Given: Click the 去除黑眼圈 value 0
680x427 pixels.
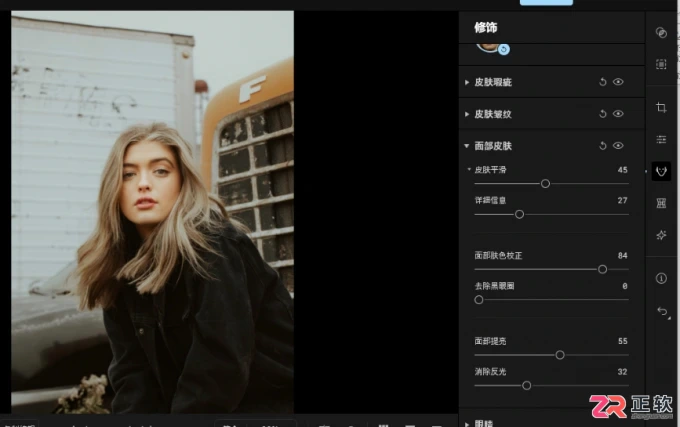Looking at the screenshot, I should 624,286.
